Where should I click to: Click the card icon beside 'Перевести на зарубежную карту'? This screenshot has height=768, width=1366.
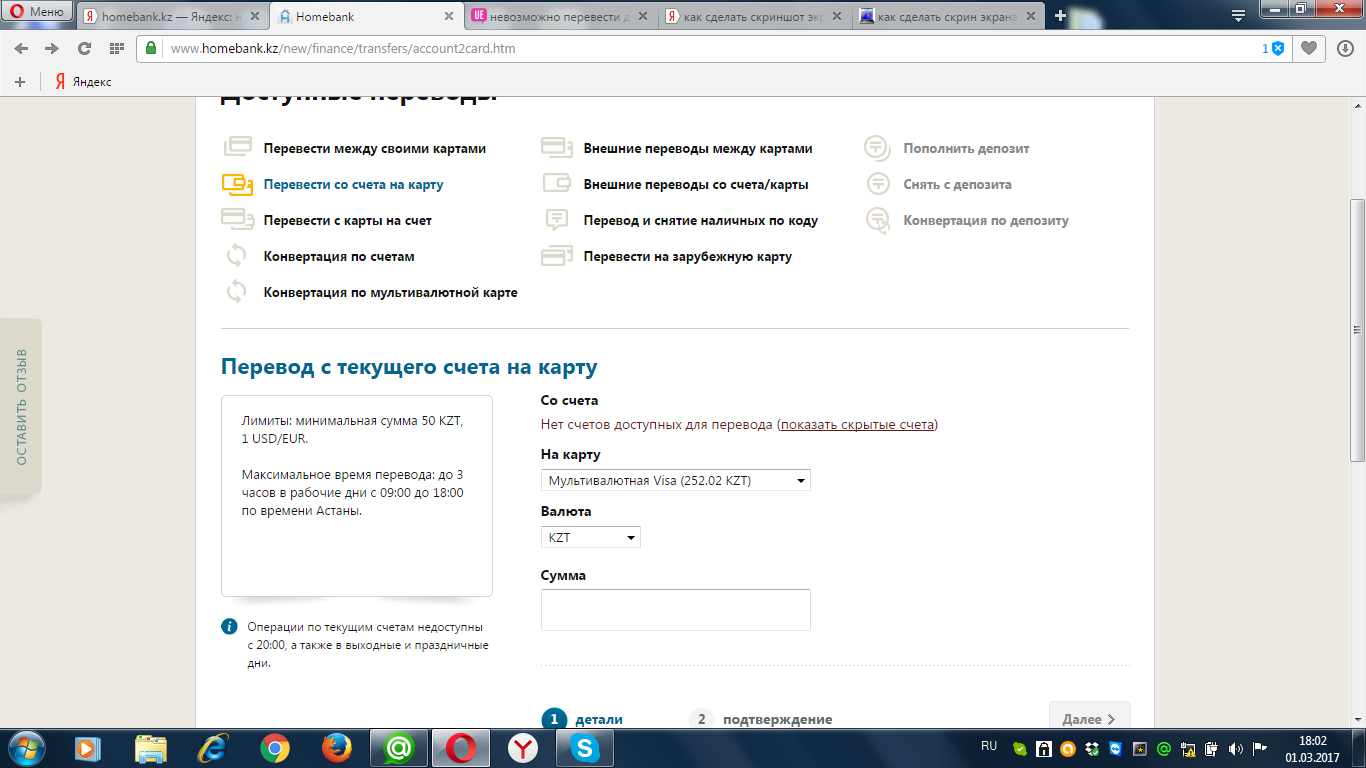[x=557, y=256]
